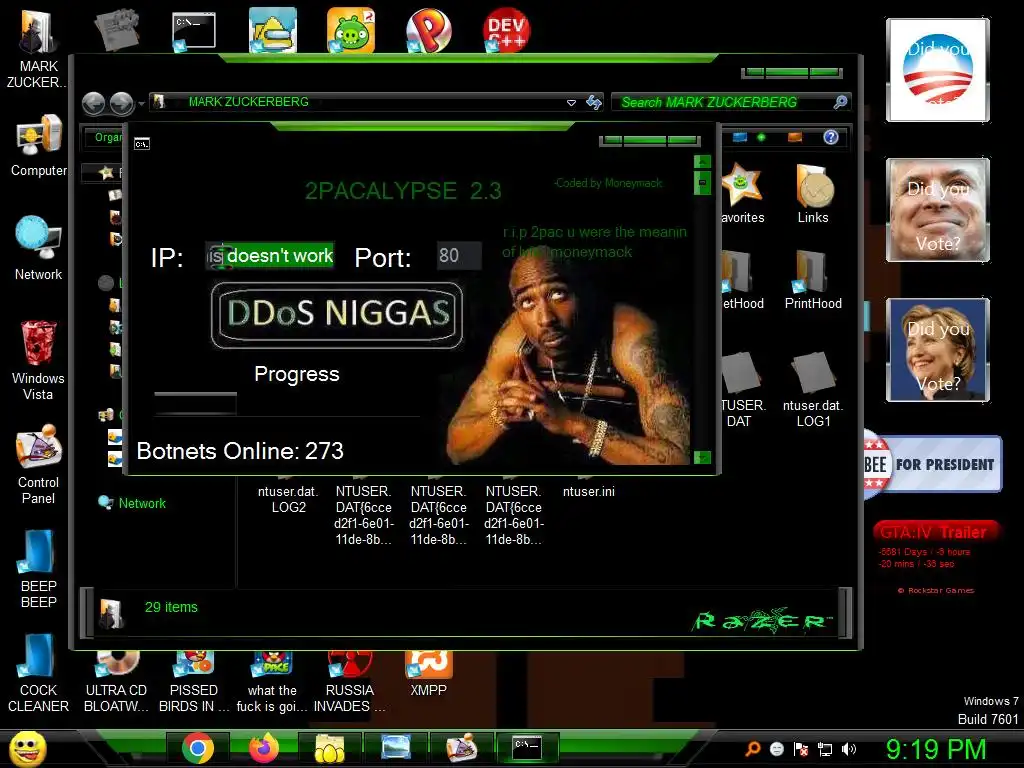Click the smiley face Start button
This screenshot has height=768, width=1024.
coord(27,749)
